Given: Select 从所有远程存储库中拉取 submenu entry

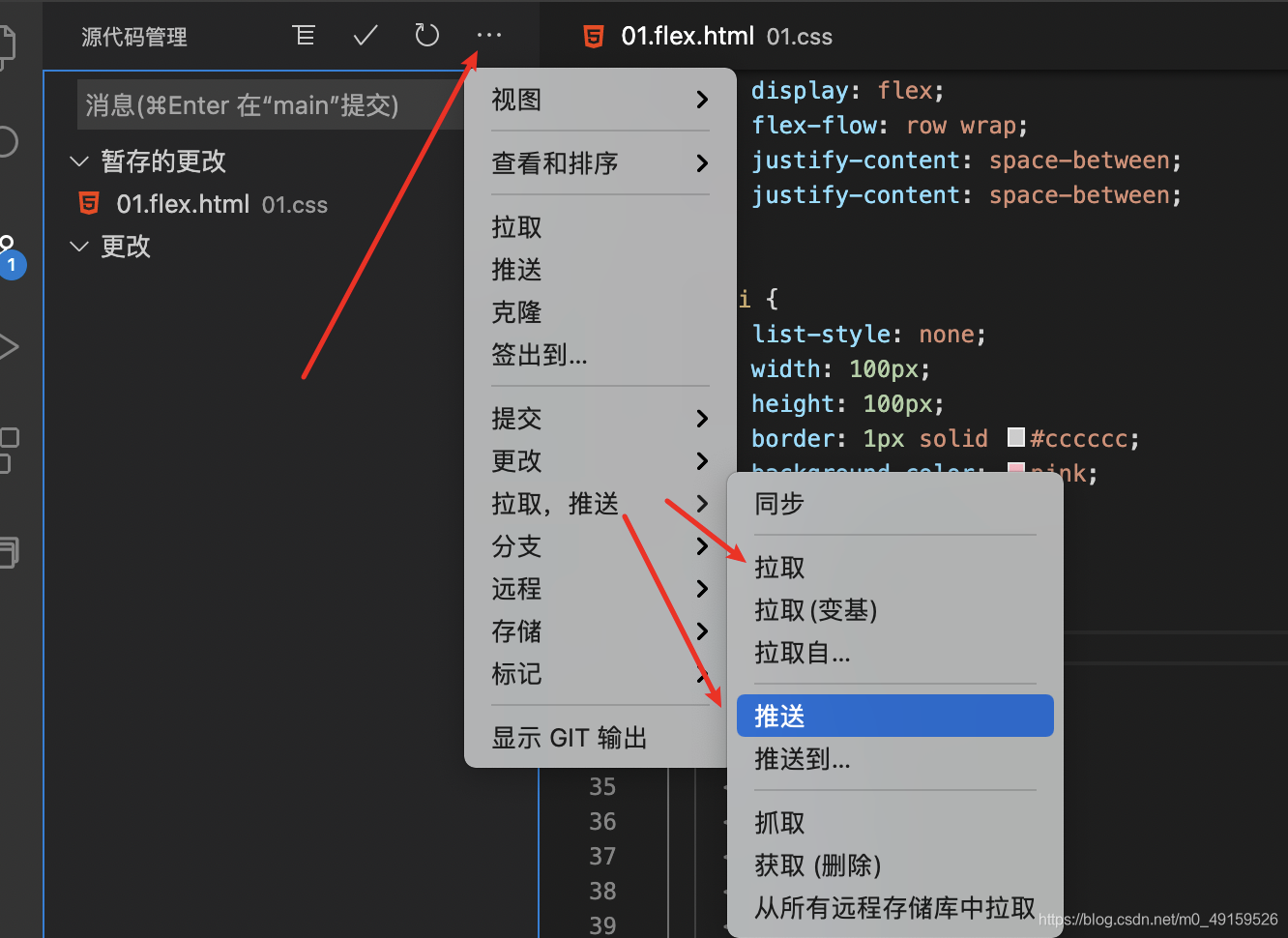Looking at the screenshot, I should (894, 908).
